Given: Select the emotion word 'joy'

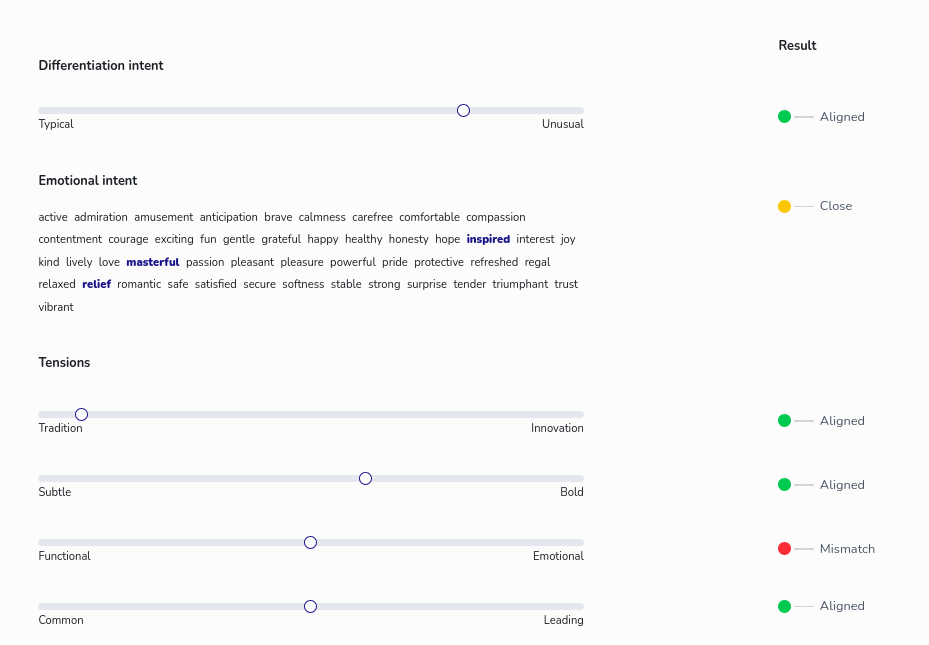Looking at the screenshot, I should pyautogui.click(x=568, y=239).
